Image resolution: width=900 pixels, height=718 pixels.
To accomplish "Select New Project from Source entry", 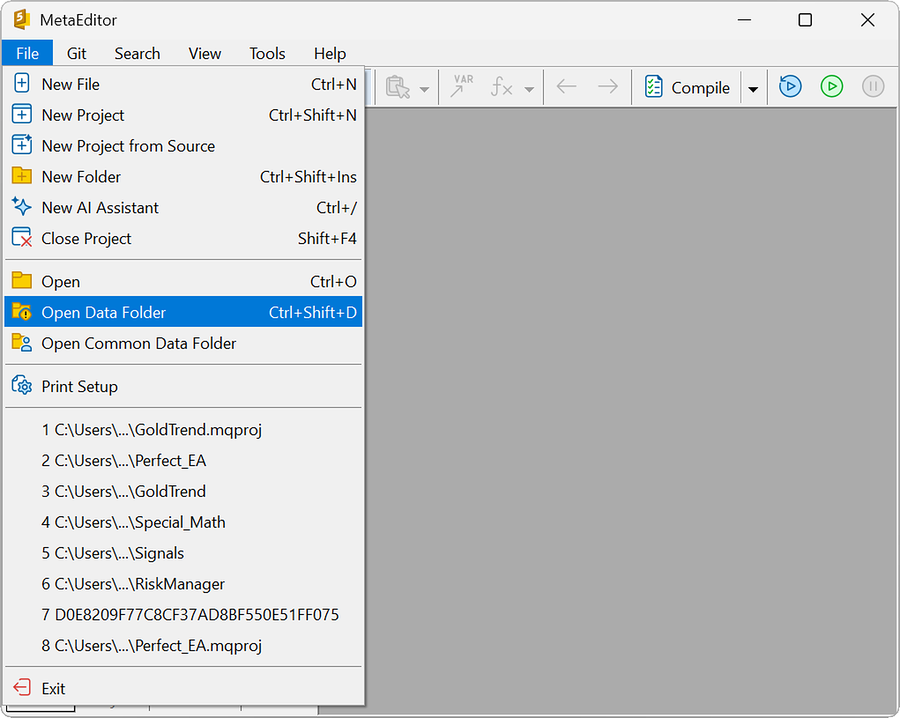I will click(x=184, y=146).
